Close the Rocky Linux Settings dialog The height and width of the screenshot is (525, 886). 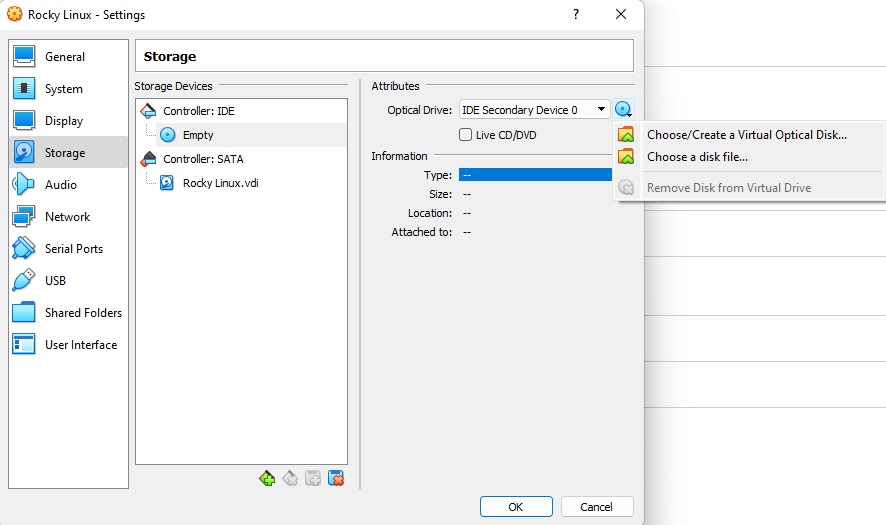(x=621, y=14)
